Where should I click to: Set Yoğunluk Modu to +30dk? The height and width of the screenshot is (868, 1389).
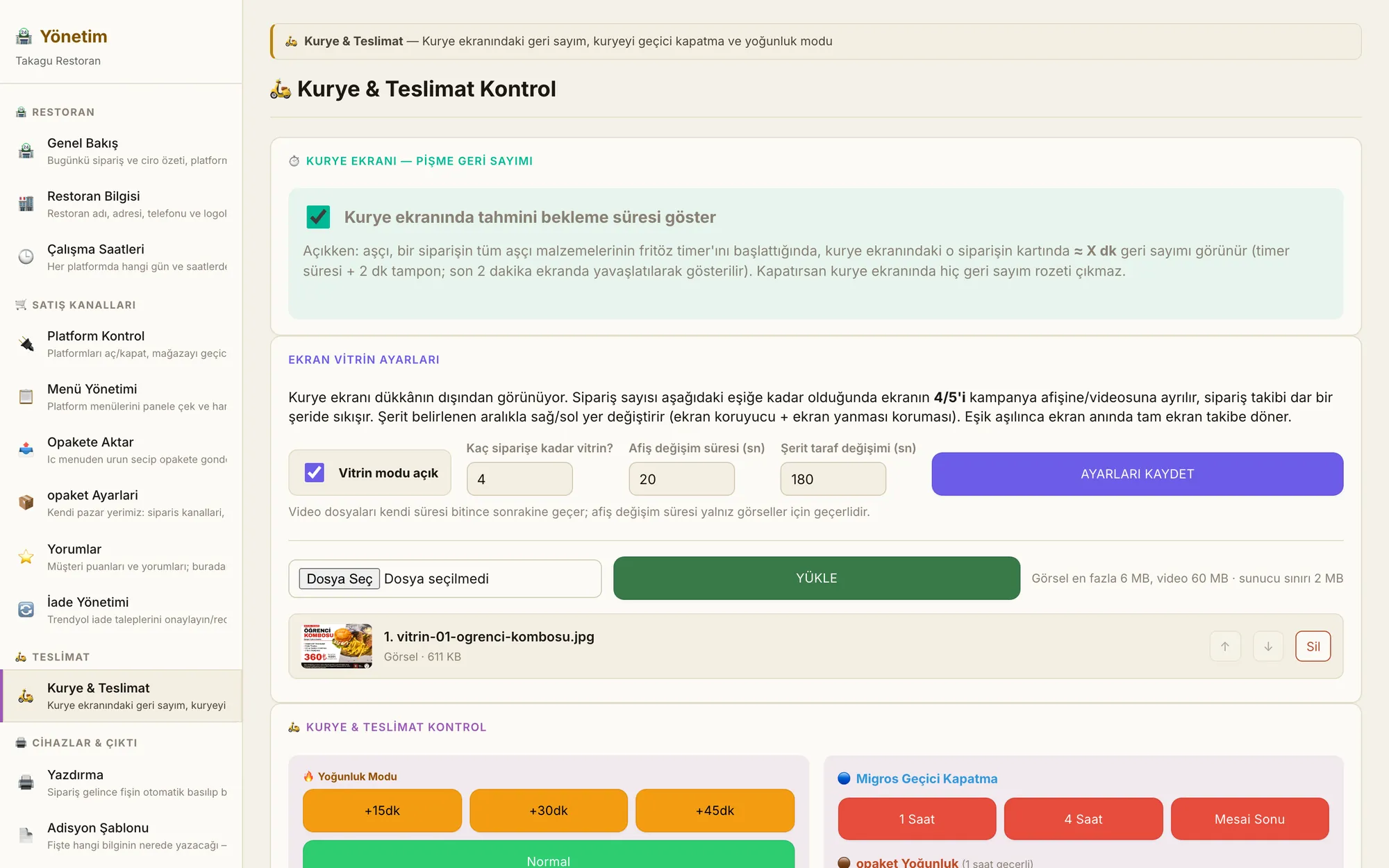pos(549,810)
